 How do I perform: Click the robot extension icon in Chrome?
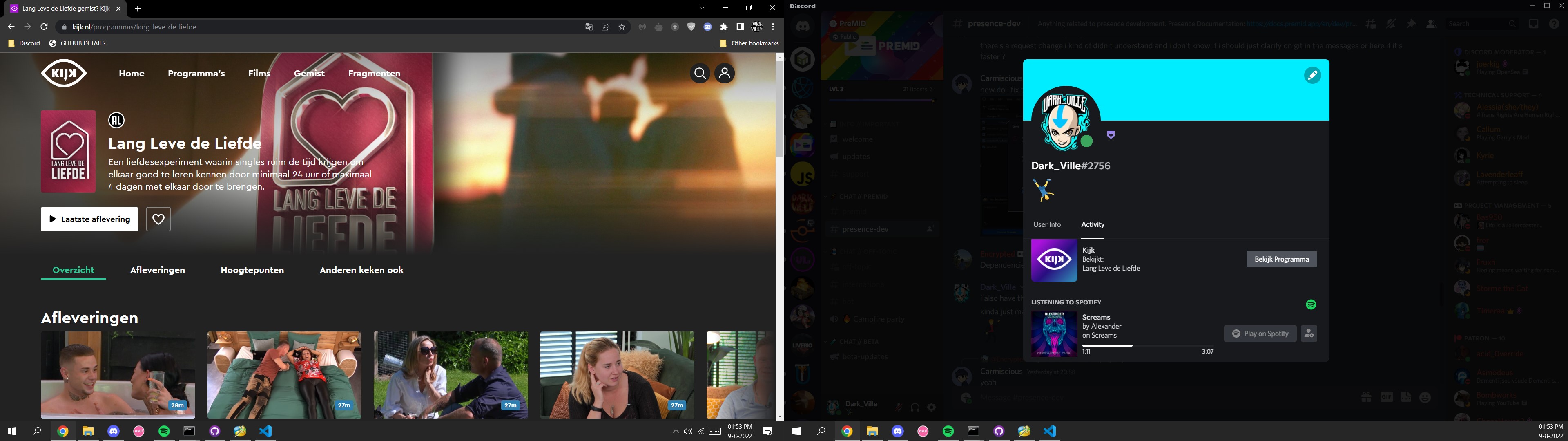(x=658, y=27)
